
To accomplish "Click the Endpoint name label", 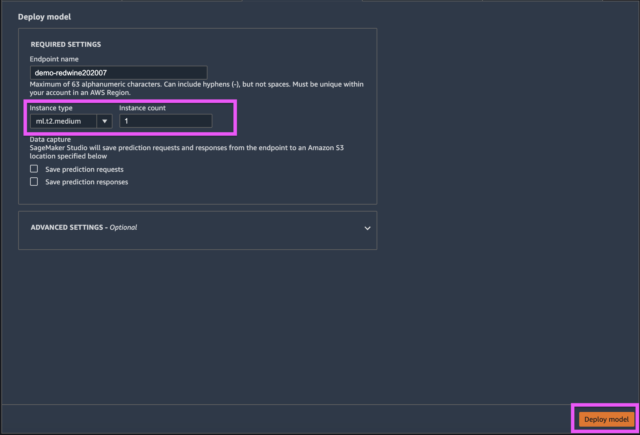I will [x=54, y=59].
